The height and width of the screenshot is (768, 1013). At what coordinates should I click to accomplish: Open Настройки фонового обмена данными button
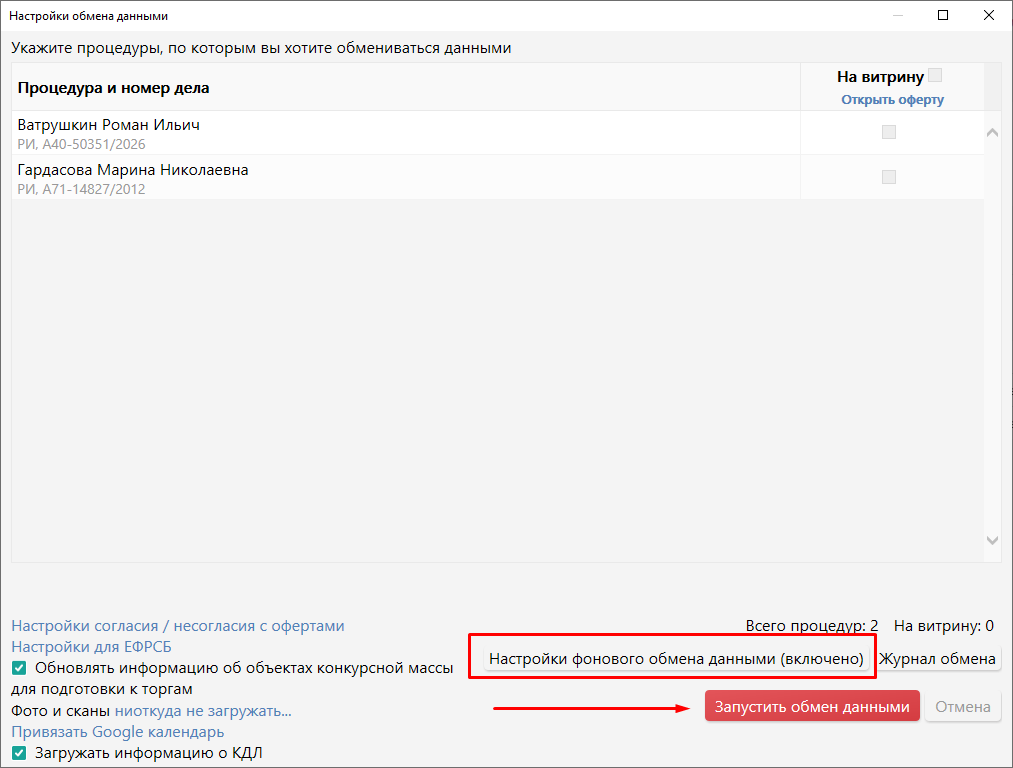click(676, 659)
